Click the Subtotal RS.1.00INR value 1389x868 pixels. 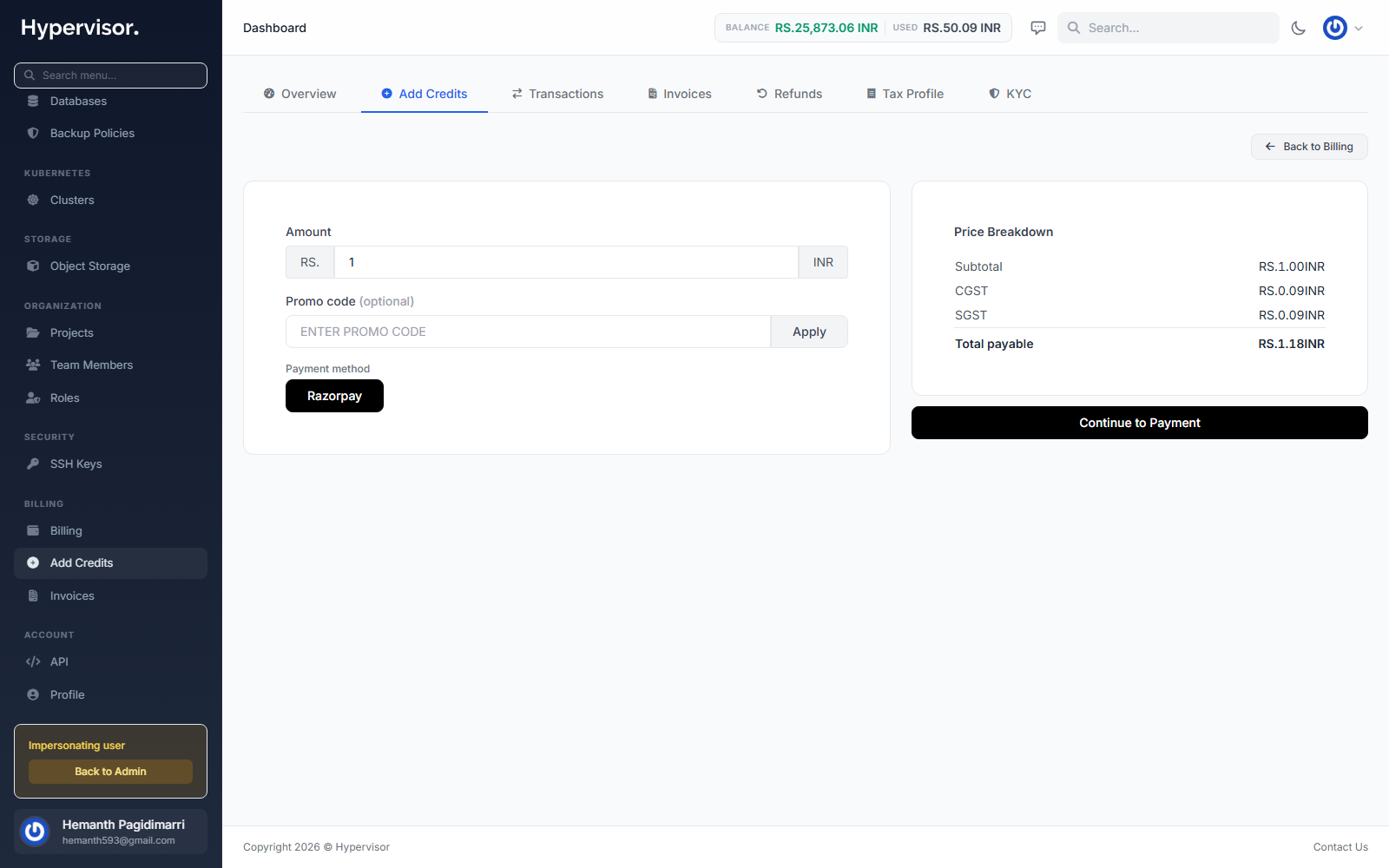click(1292, 266)
